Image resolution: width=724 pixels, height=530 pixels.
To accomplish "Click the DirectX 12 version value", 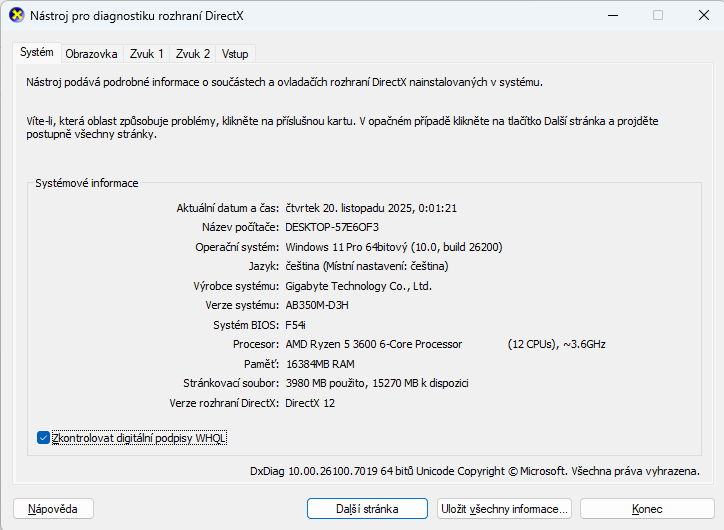I will (x=311, y=403).
